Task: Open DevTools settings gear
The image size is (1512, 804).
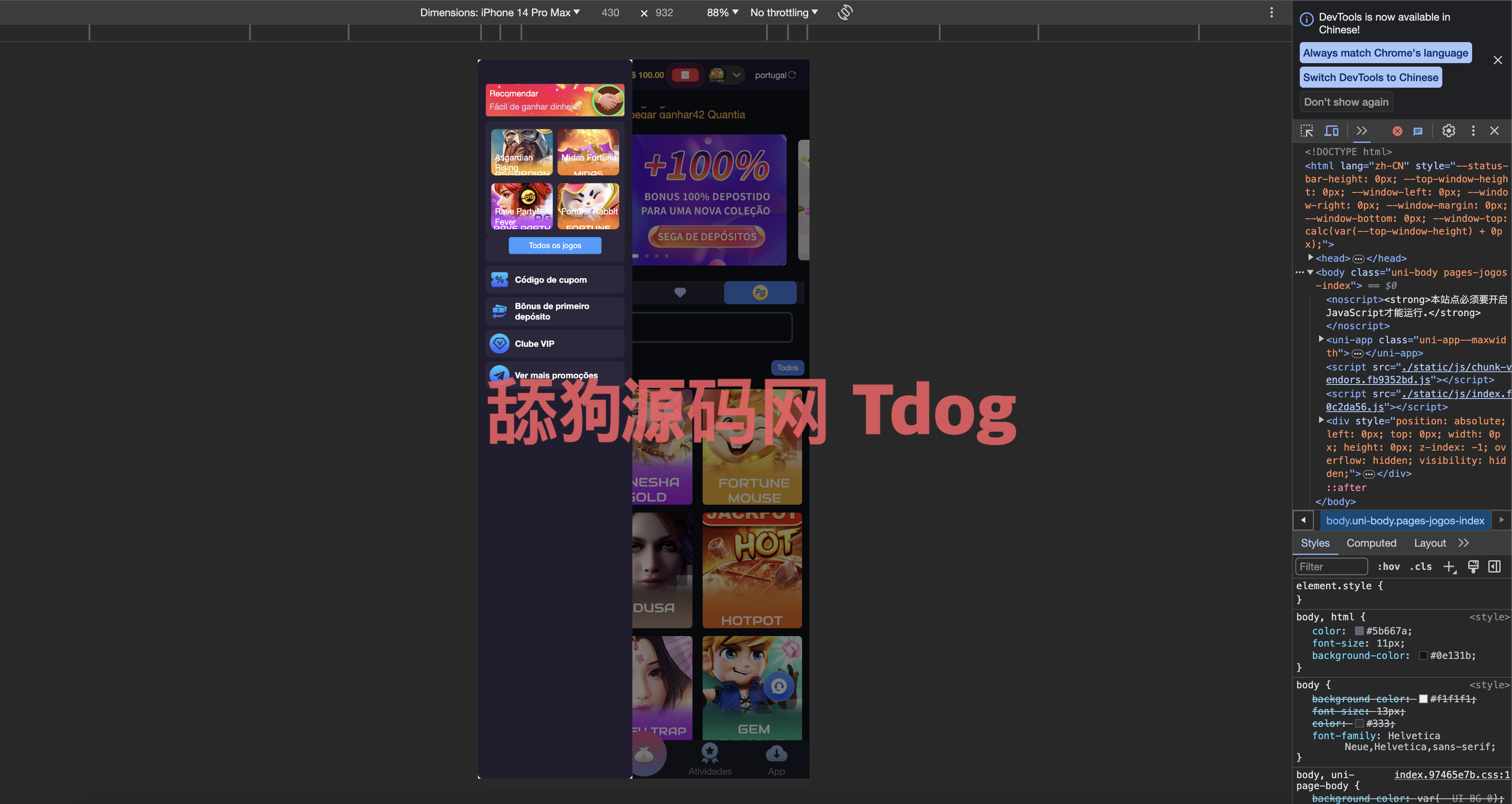Action: [1448, 131]
